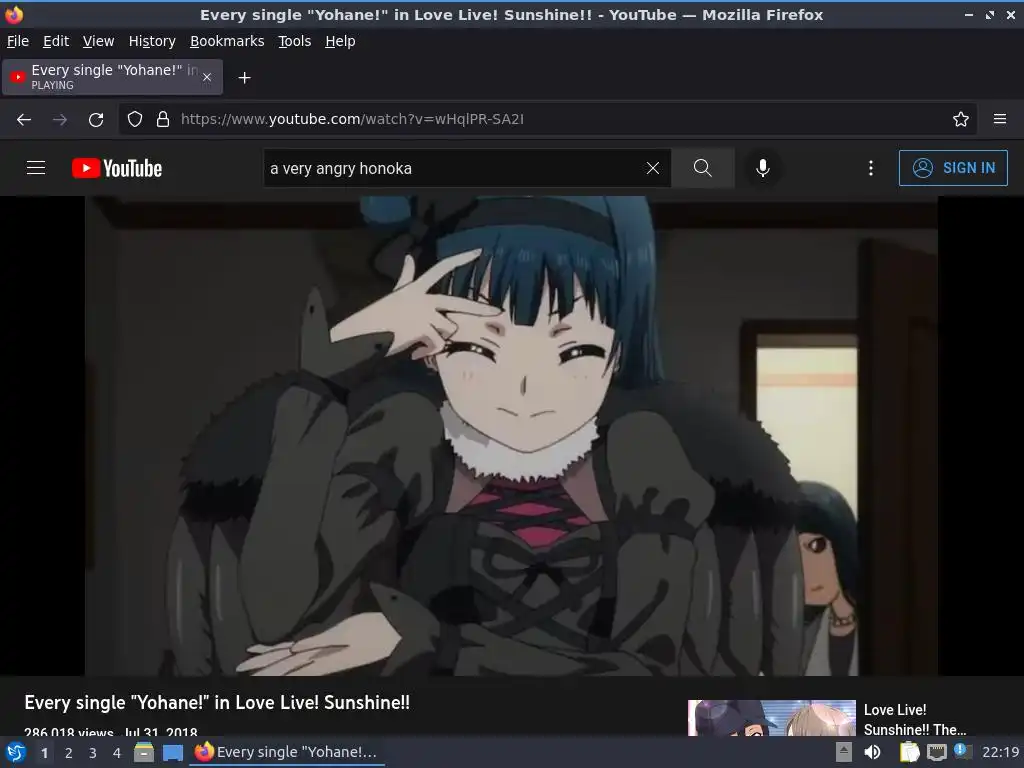Open the taskbar start menu icon

pos(16,752)
